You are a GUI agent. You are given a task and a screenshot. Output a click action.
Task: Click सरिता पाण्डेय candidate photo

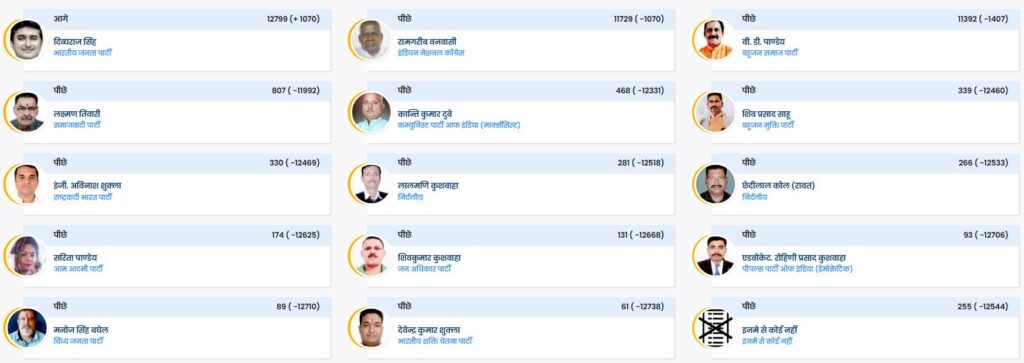click(27, 256)
